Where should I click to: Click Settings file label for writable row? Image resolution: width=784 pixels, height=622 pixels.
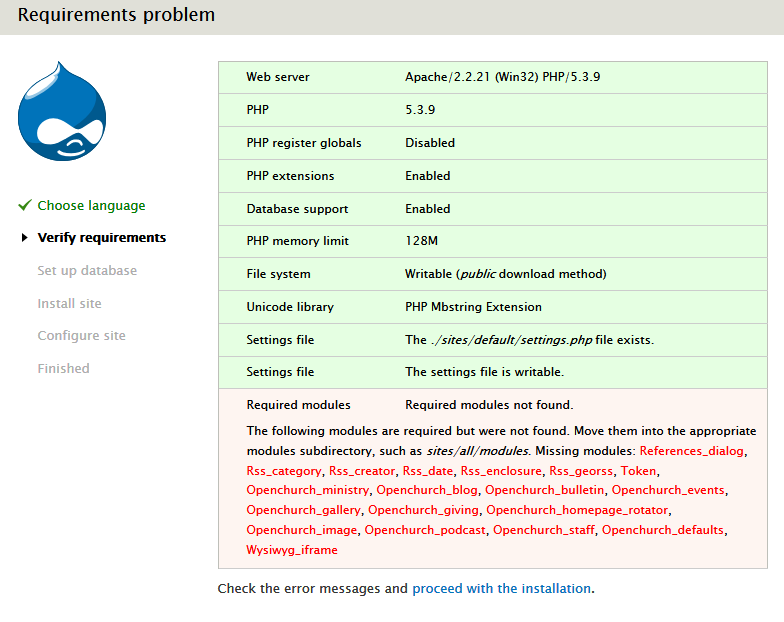coord(280,372)
